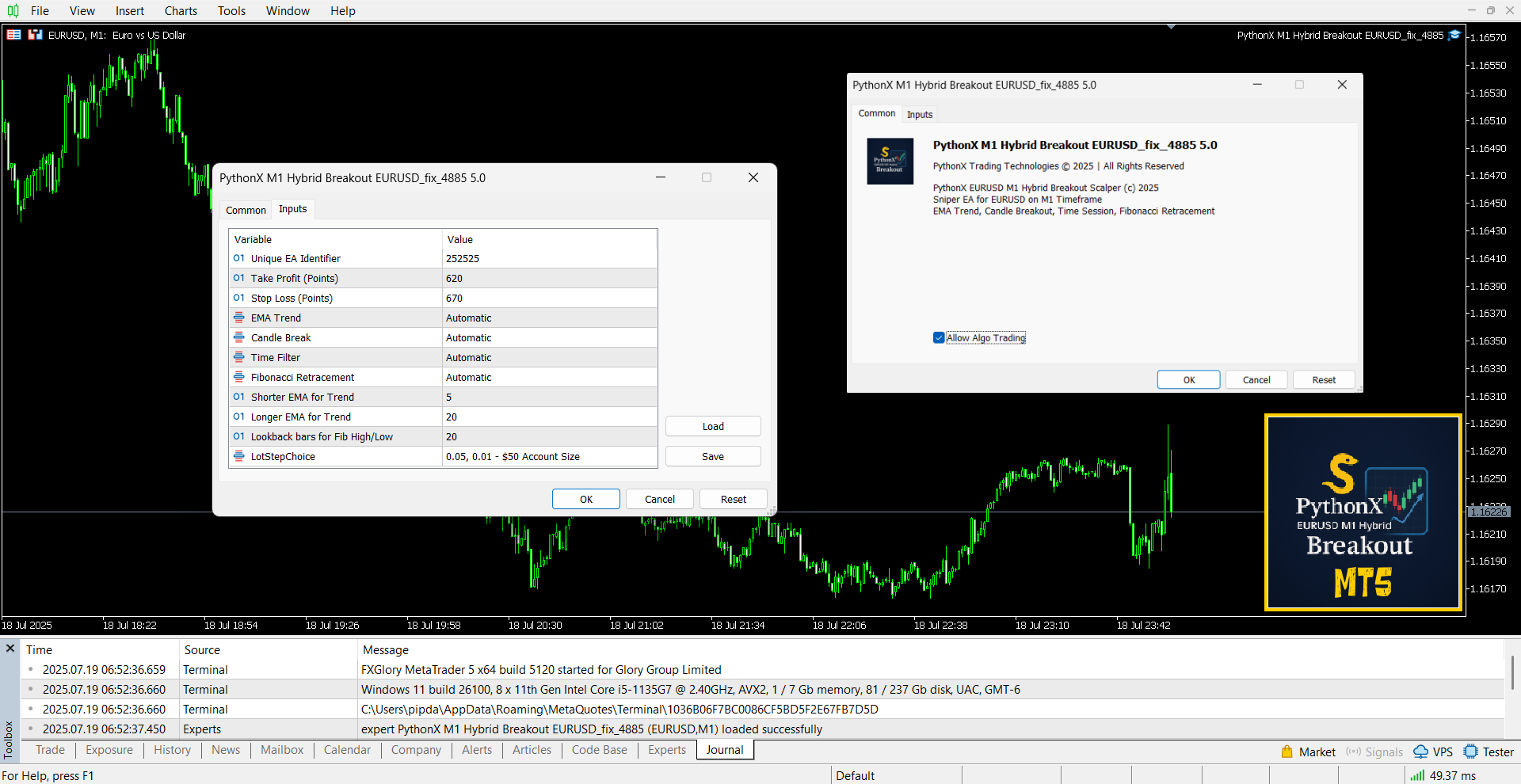This screenshot has width=1521, height=784.
Task: Open the Experts tab in Toolbox
Action: coord(667,750)
